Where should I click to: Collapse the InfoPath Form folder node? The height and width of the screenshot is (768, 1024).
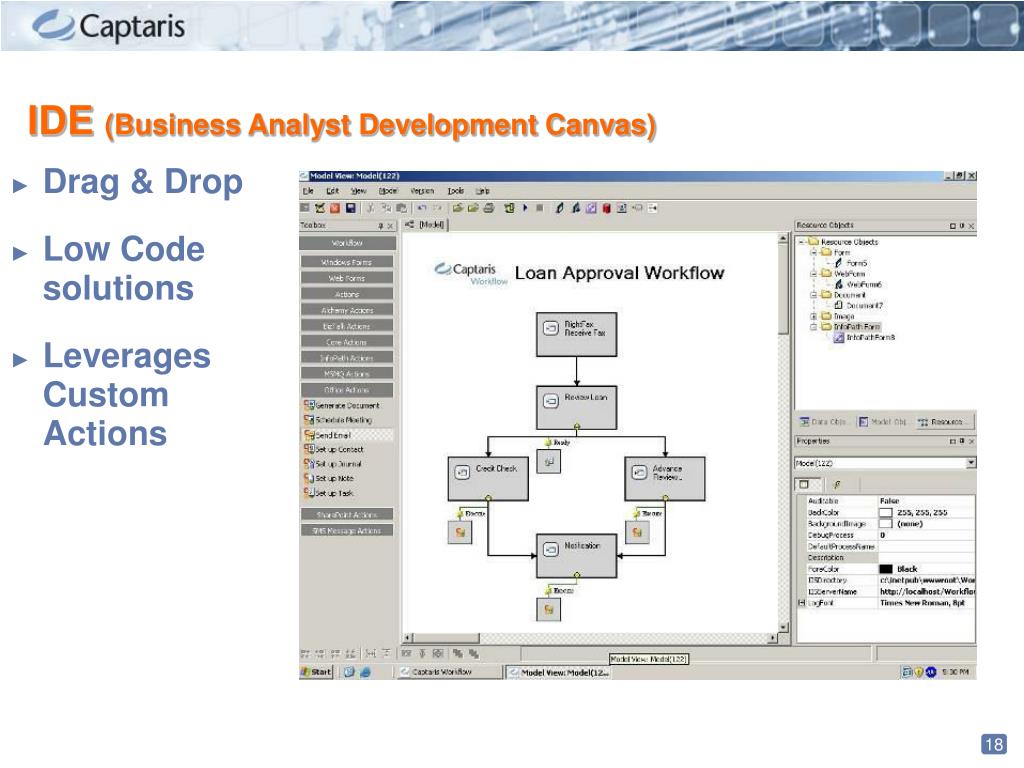[x=814, y=327]
